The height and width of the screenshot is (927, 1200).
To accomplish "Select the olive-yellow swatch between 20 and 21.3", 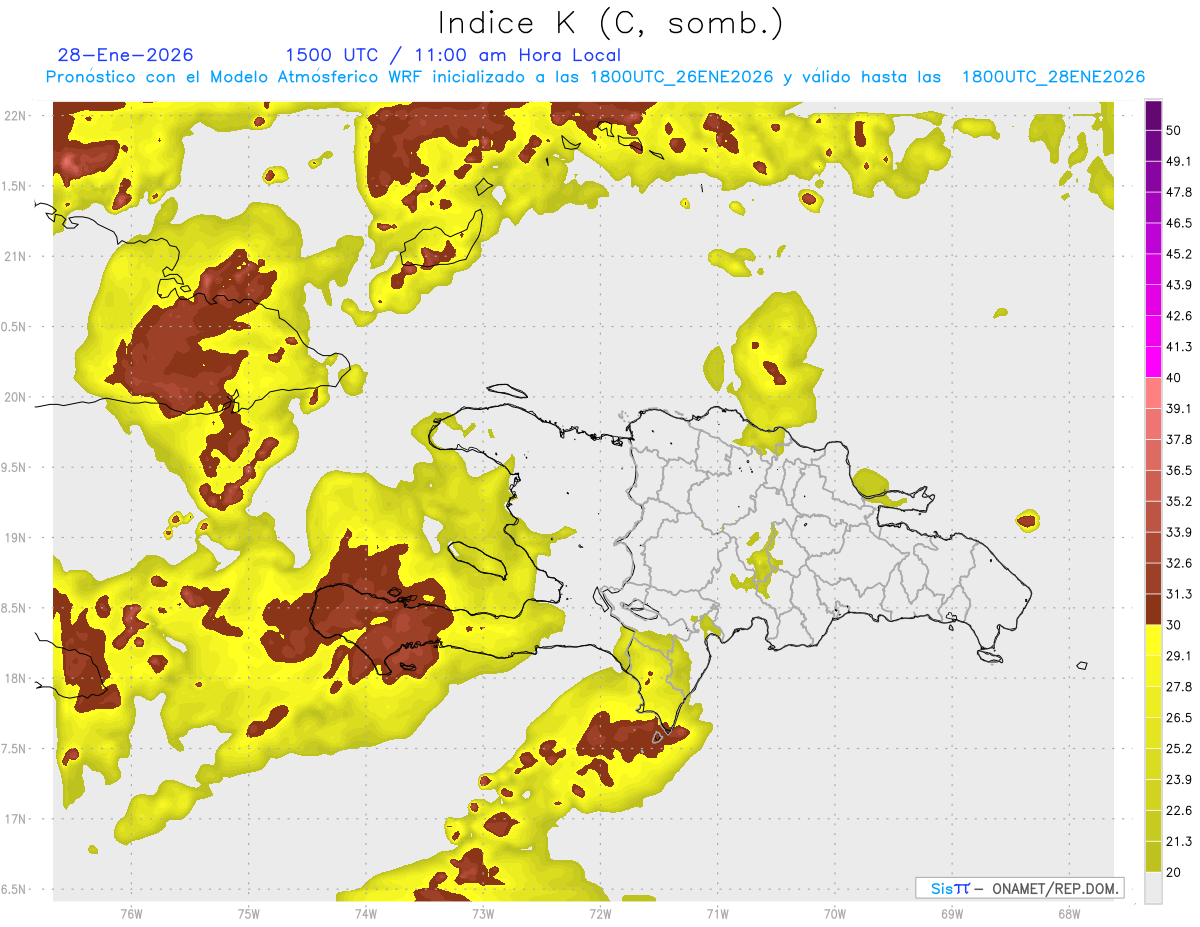I will pos(1153,857).
